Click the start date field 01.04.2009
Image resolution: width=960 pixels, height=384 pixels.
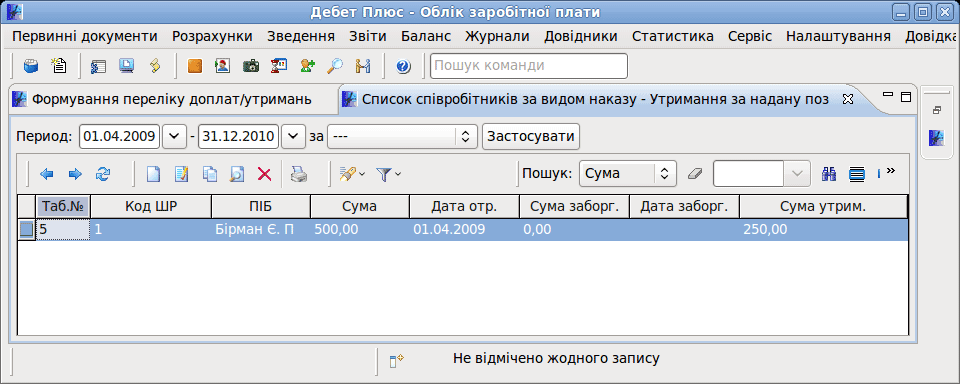coord(120,136)
